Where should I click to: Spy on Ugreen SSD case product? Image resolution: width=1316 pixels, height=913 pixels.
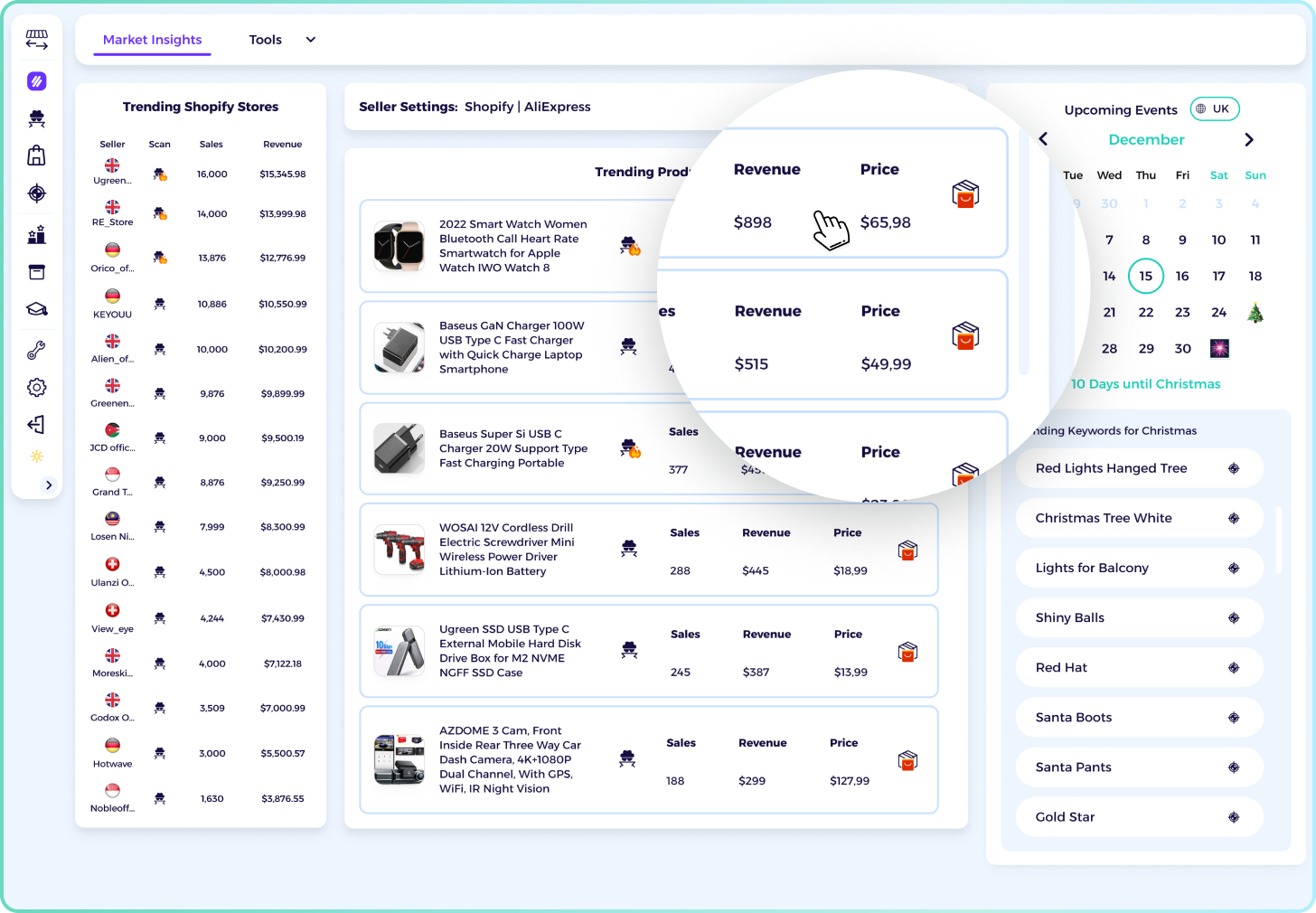629,649
